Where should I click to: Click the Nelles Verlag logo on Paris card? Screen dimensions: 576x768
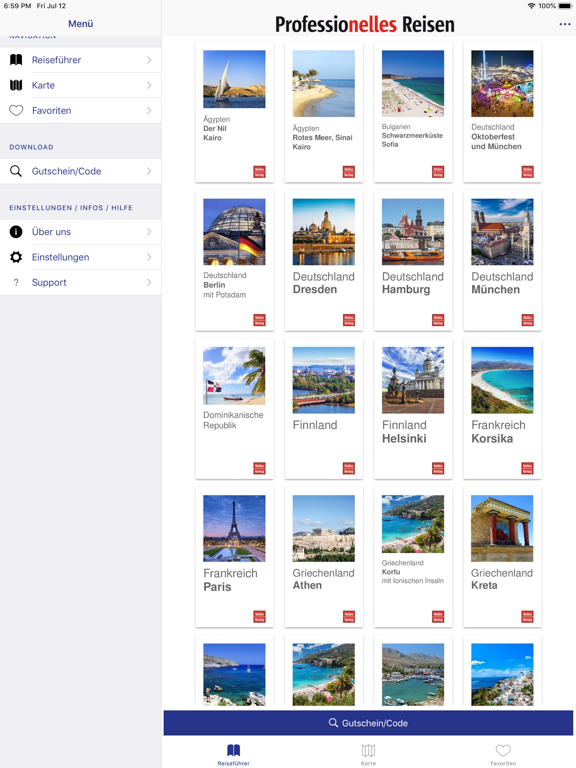259,617
